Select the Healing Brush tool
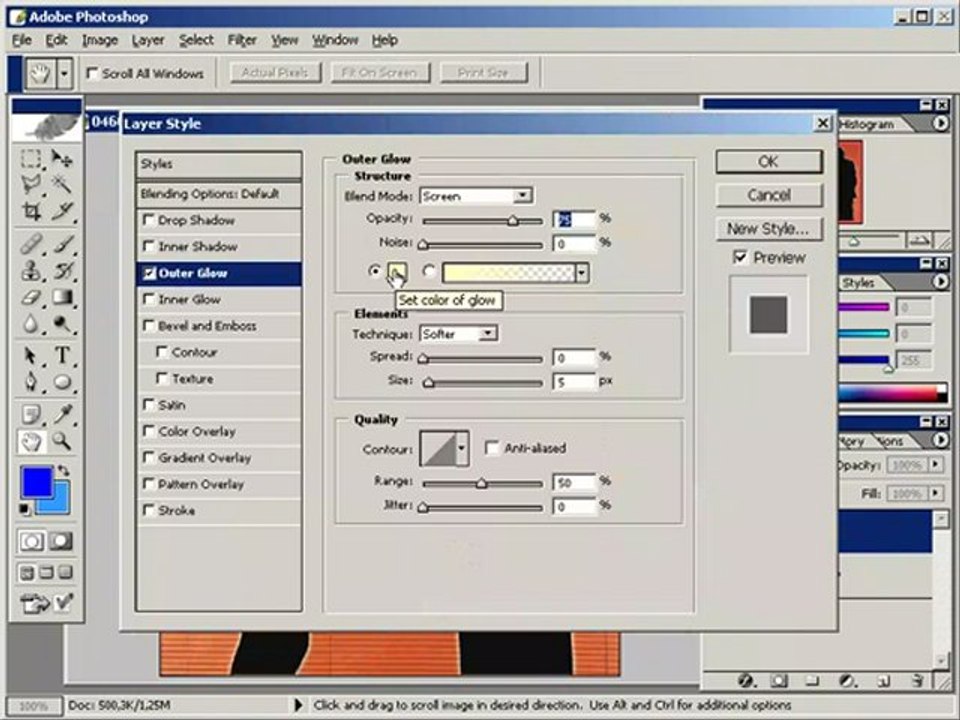 coord(31,244)
